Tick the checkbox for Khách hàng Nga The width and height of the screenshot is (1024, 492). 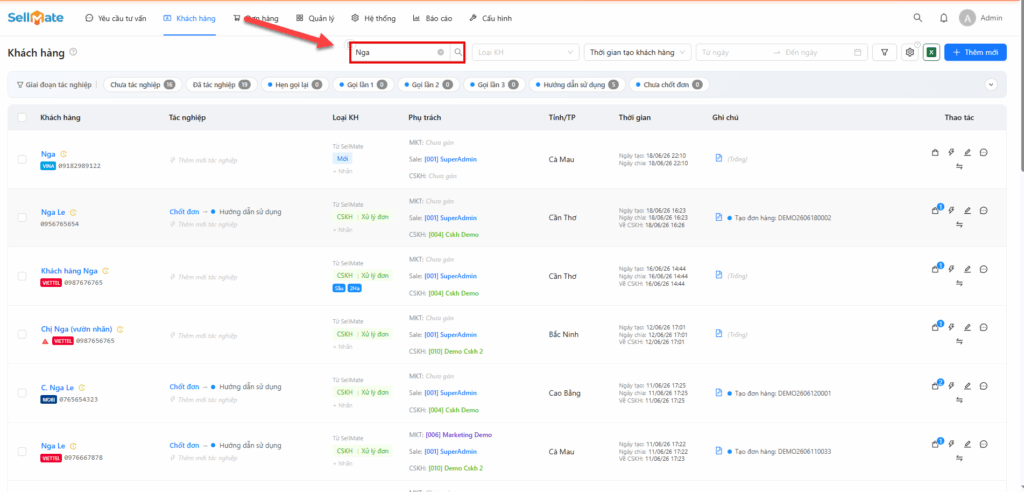click(22, 276)
